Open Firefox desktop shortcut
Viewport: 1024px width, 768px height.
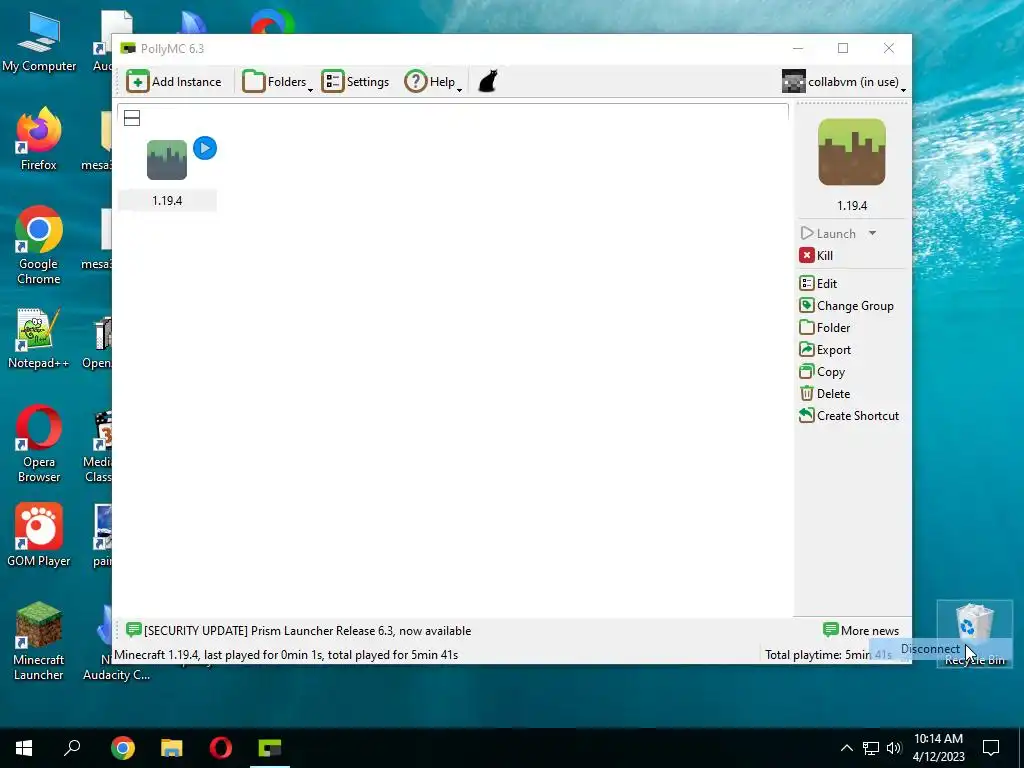coord(39,139)
